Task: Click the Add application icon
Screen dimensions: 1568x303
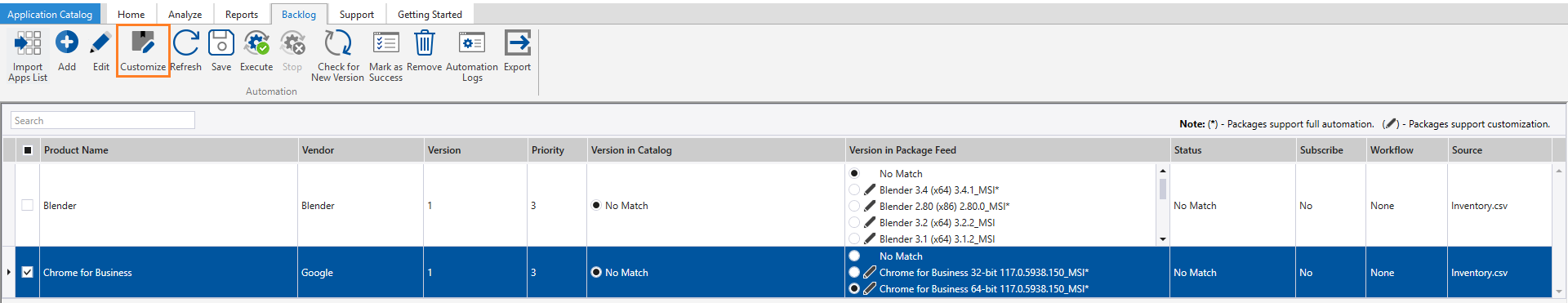Action: [67, 42]
